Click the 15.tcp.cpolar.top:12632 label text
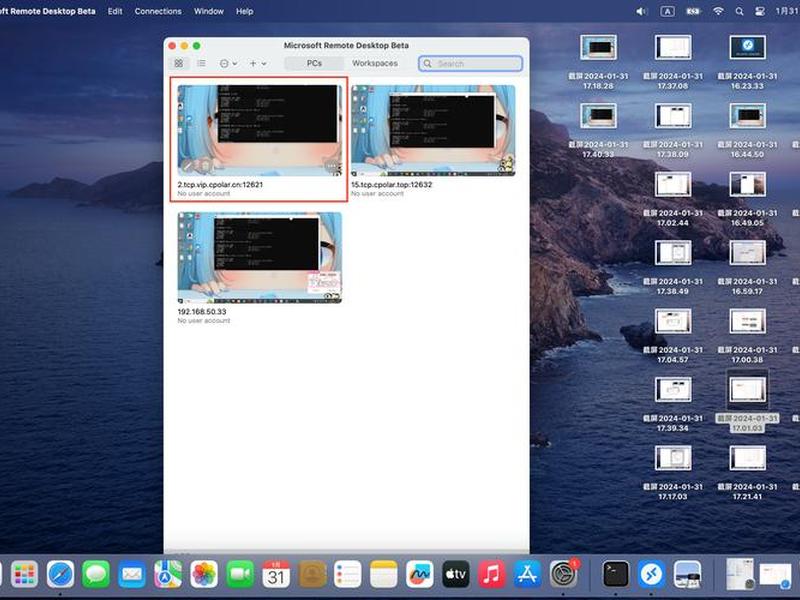 click(391, 185)
